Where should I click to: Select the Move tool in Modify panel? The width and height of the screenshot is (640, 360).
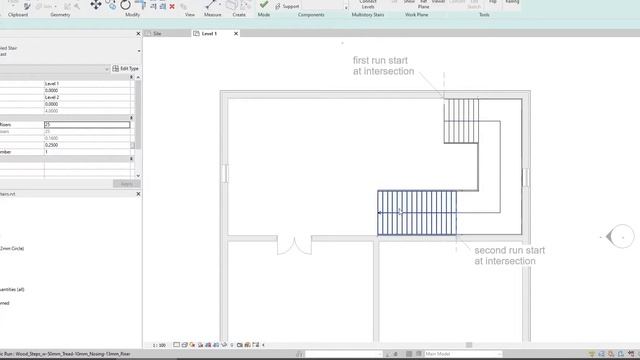click(x=96, y=5)
